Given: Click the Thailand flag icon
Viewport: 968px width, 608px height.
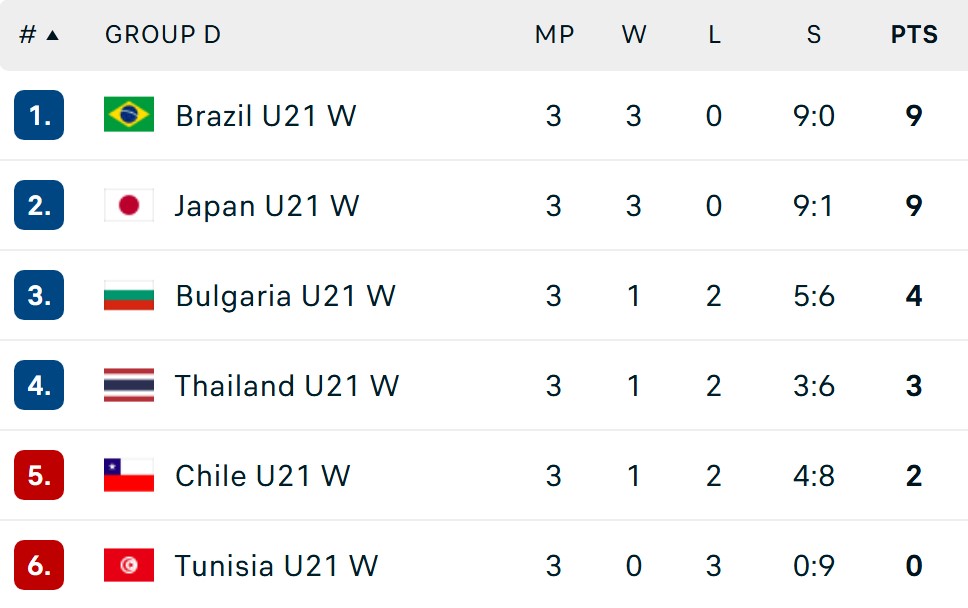Looking at the screenshot, I should [x=128, y=385].
